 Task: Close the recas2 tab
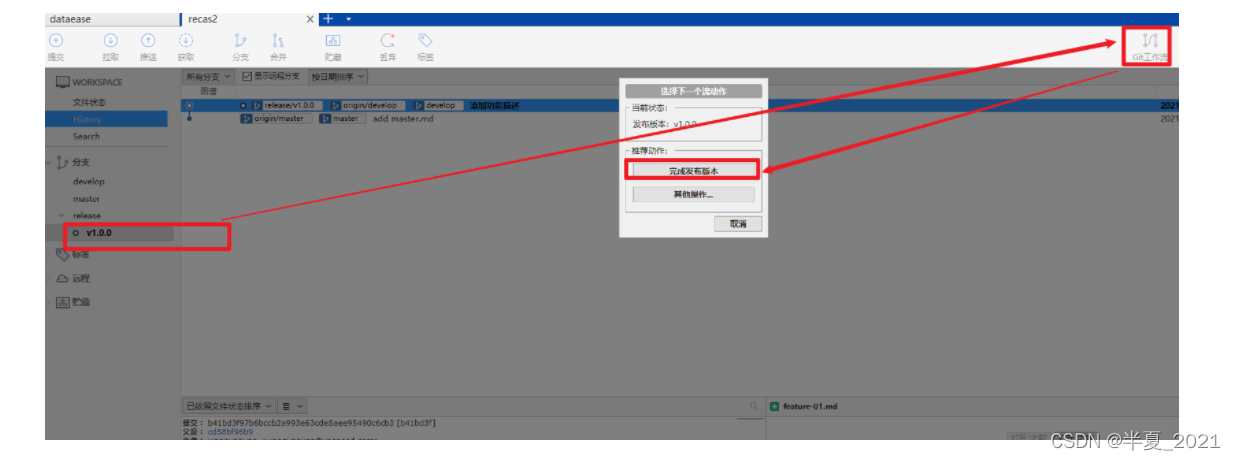pos(310,19)
